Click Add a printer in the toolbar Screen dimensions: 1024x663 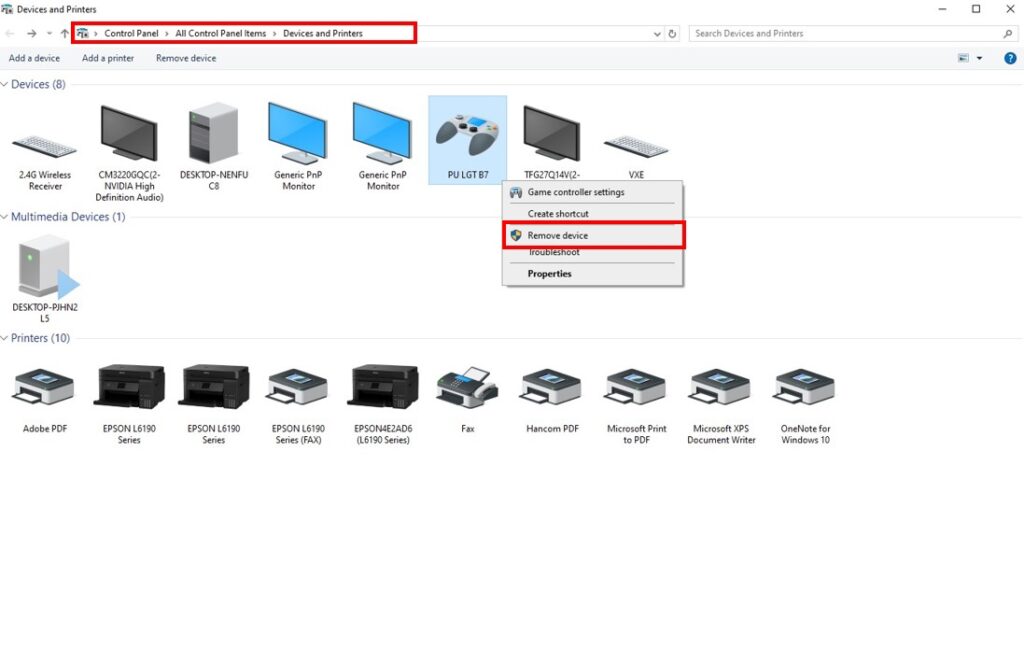tap(108, 58)
